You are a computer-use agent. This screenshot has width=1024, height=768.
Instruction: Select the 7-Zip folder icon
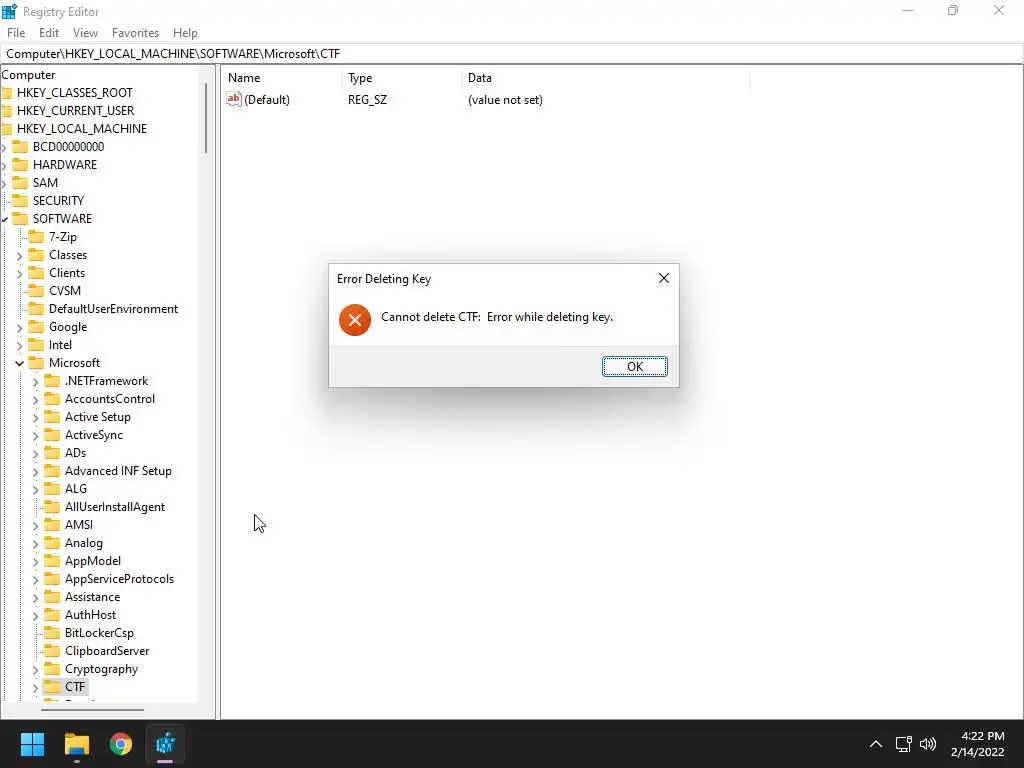coord(37,237)
